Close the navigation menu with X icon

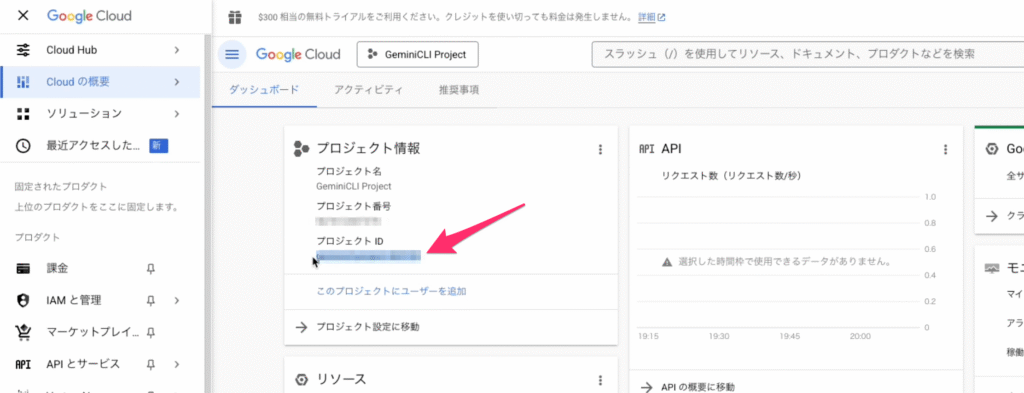tap(23, 16)
